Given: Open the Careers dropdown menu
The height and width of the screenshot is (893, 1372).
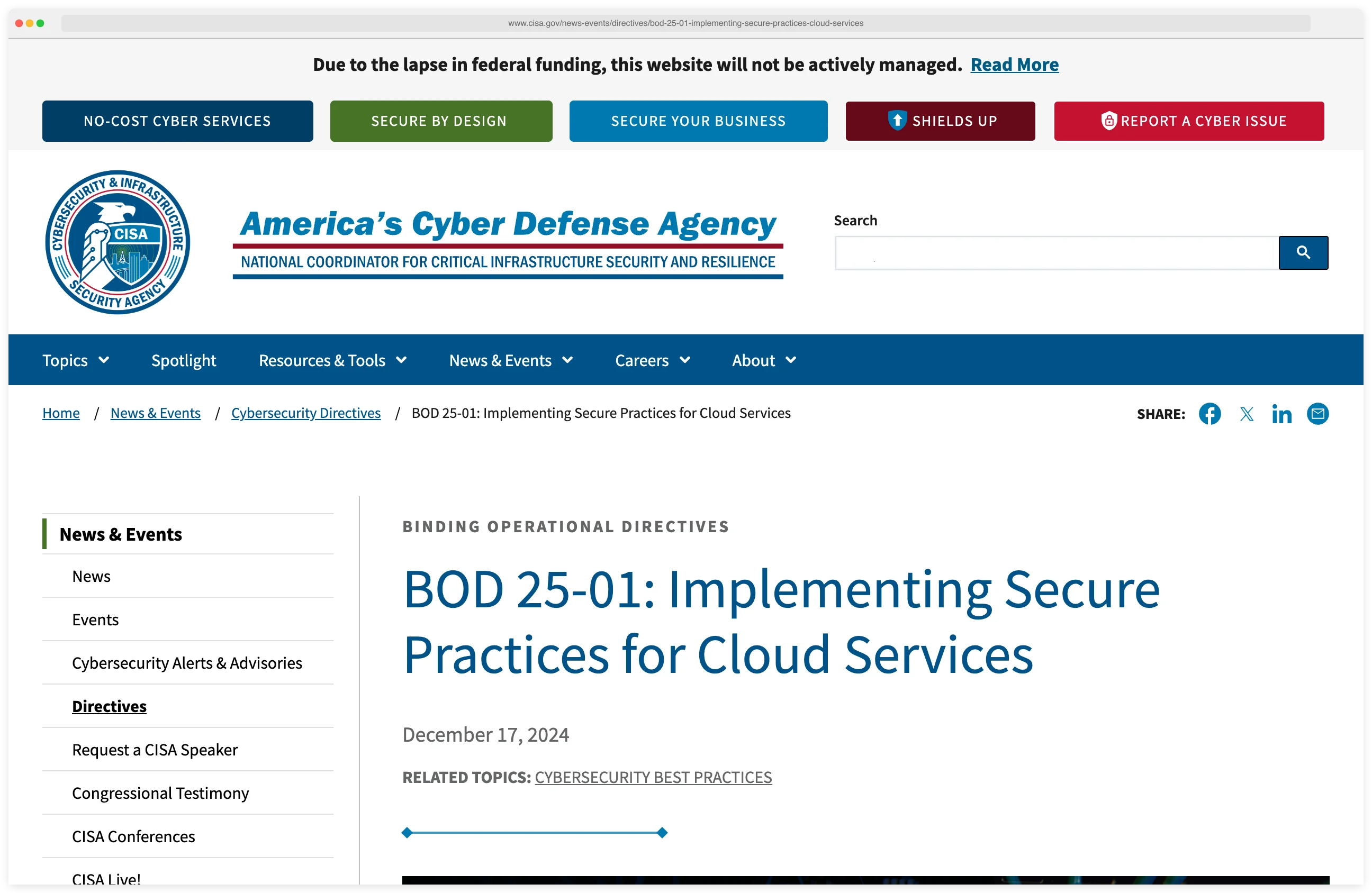Looking at the screenshot, I should pyautogui.click(x=652, y=360).
